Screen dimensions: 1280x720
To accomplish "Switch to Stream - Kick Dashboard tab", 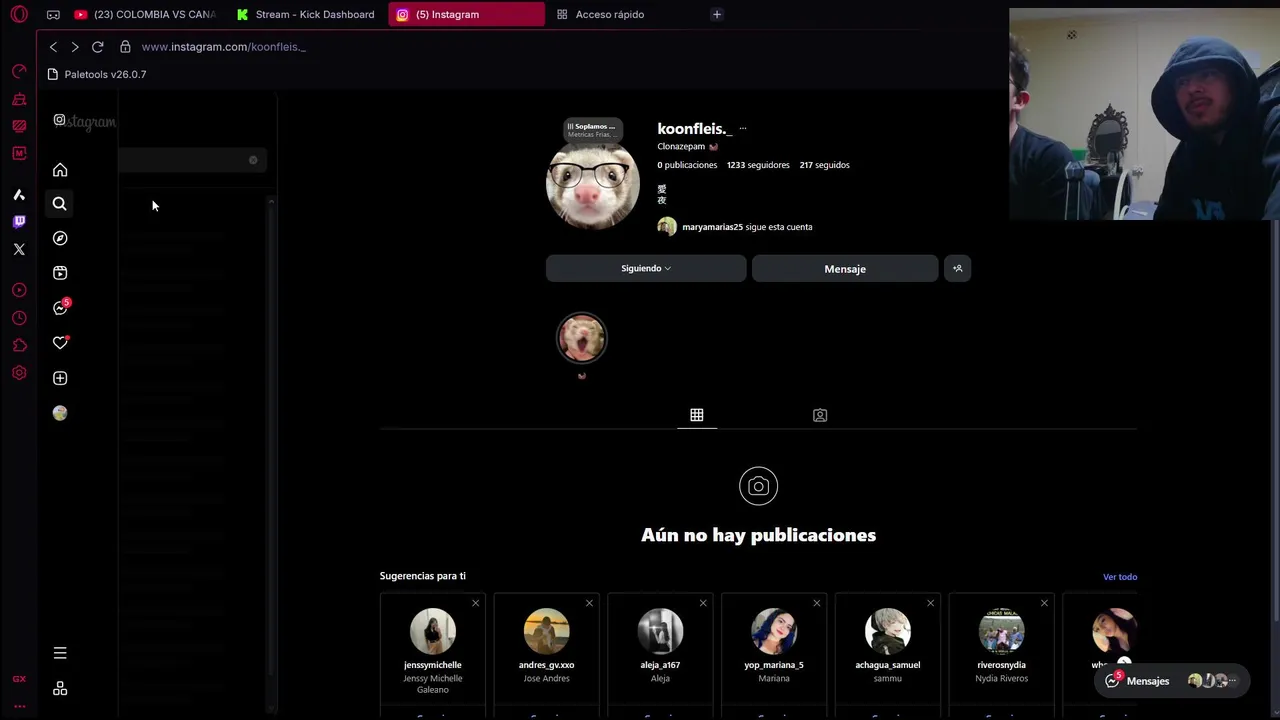I will (305, 14).
